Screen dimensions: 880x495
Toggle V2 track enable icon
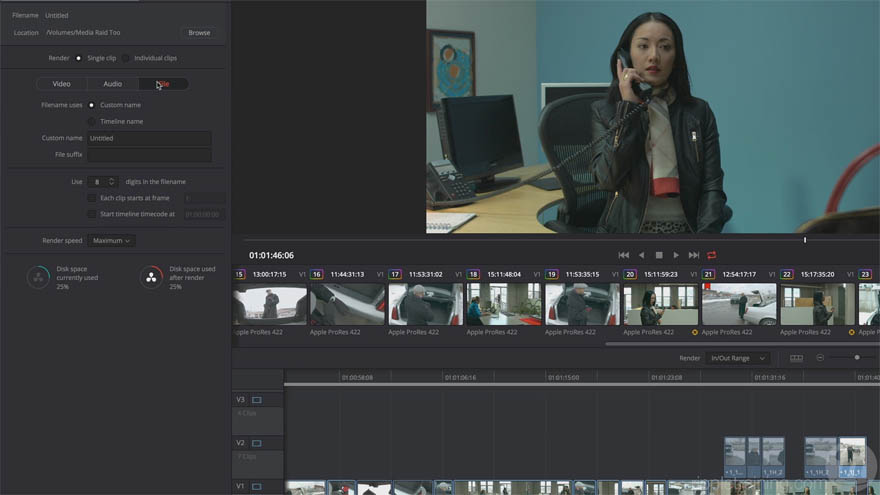click(257, 443)
